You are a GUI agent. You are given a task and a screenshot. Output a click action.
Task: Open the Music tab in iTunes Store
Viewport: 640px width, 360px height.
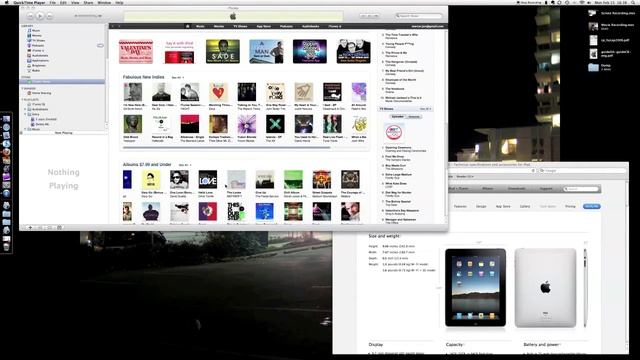click(x=200, y=26)
